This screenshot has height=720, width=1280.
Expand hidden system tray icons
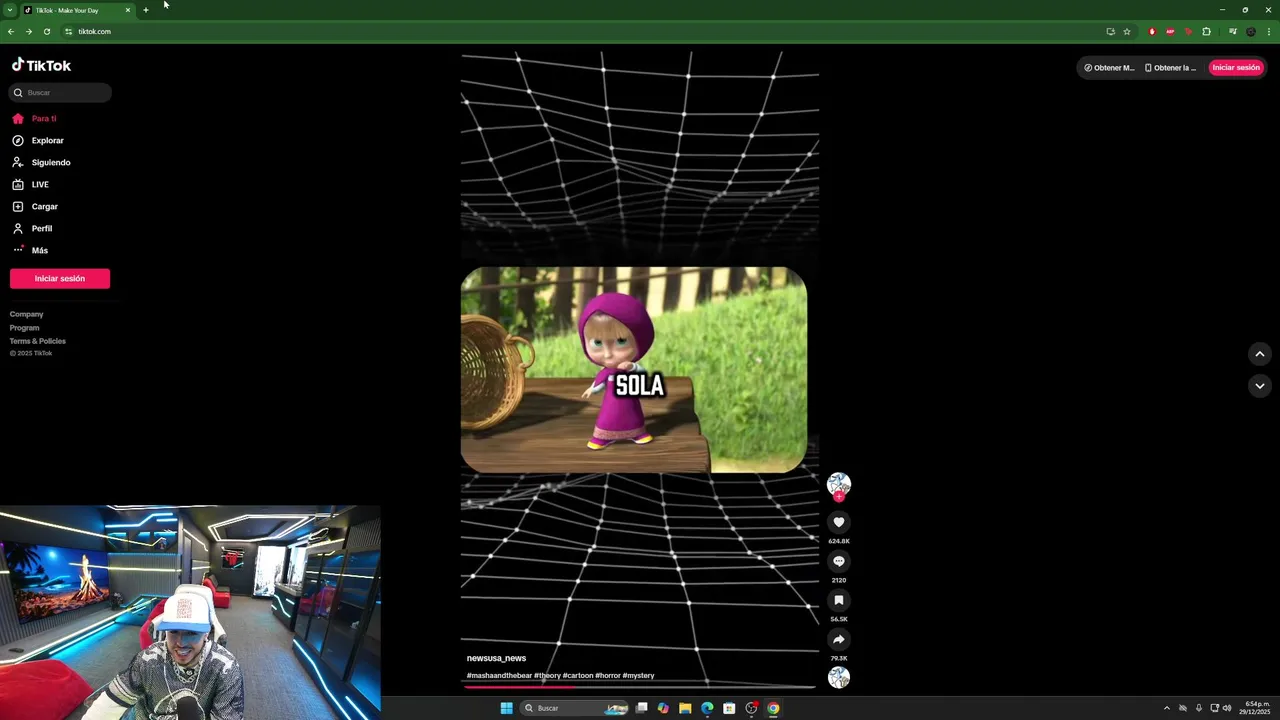click(x=1166, y=708)
